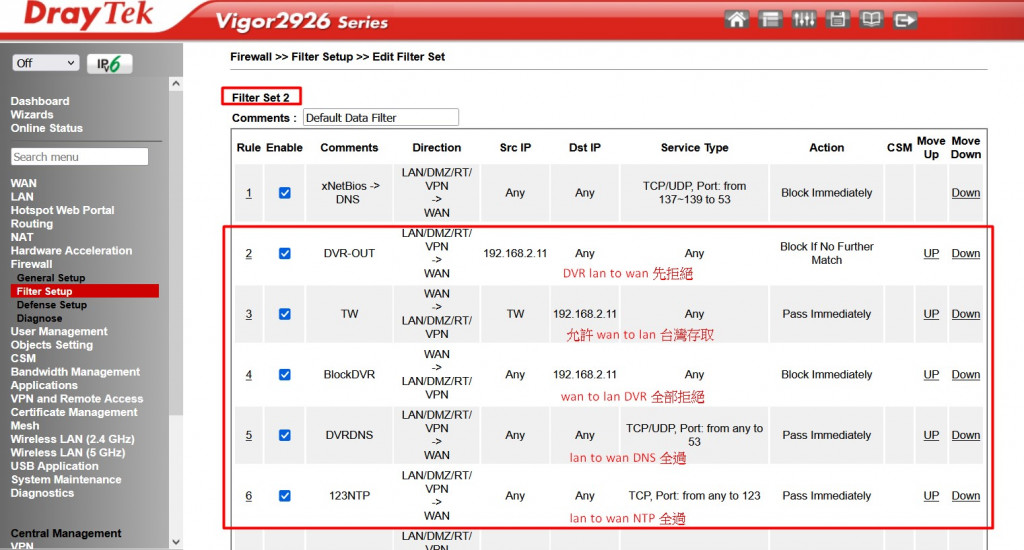
Task: Open rule 2 link
Action: point(249,253)
